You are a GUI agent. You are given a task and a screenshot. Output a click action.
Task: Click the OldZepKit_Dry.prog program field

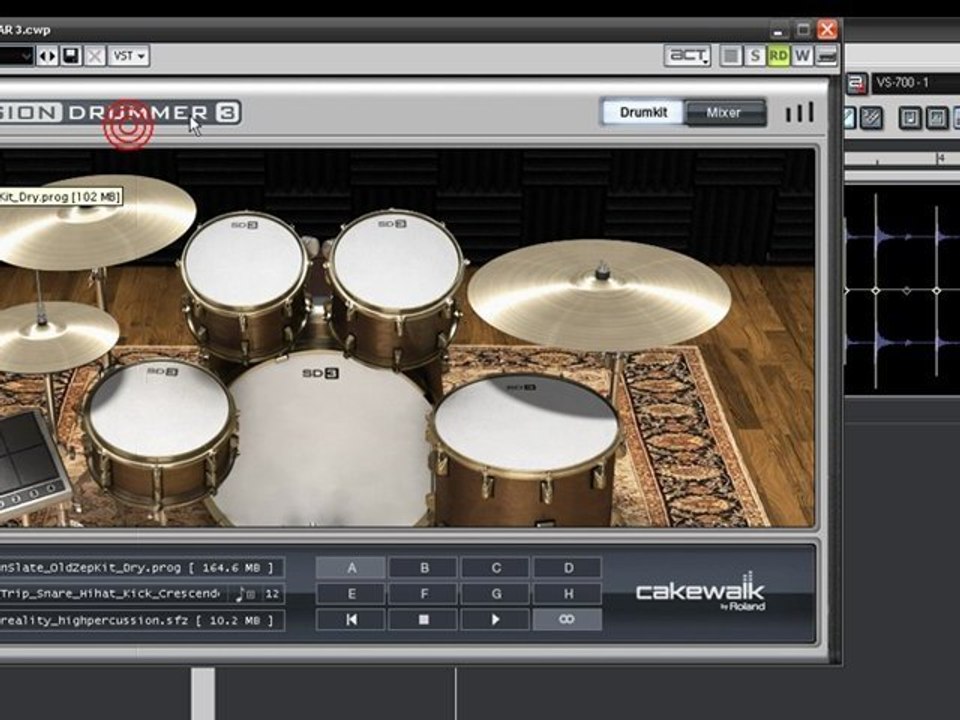(141, 568)
